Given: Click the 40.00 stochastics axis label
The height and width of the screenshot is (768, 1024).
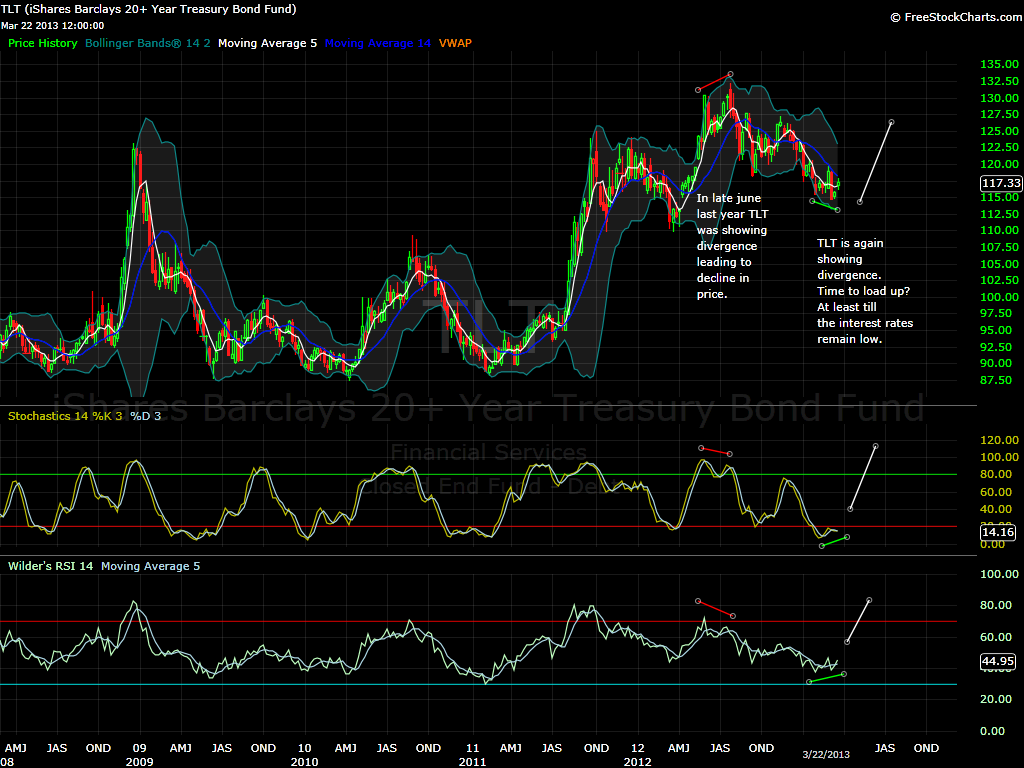Looking at the screenshot, I should click(996, 509).
